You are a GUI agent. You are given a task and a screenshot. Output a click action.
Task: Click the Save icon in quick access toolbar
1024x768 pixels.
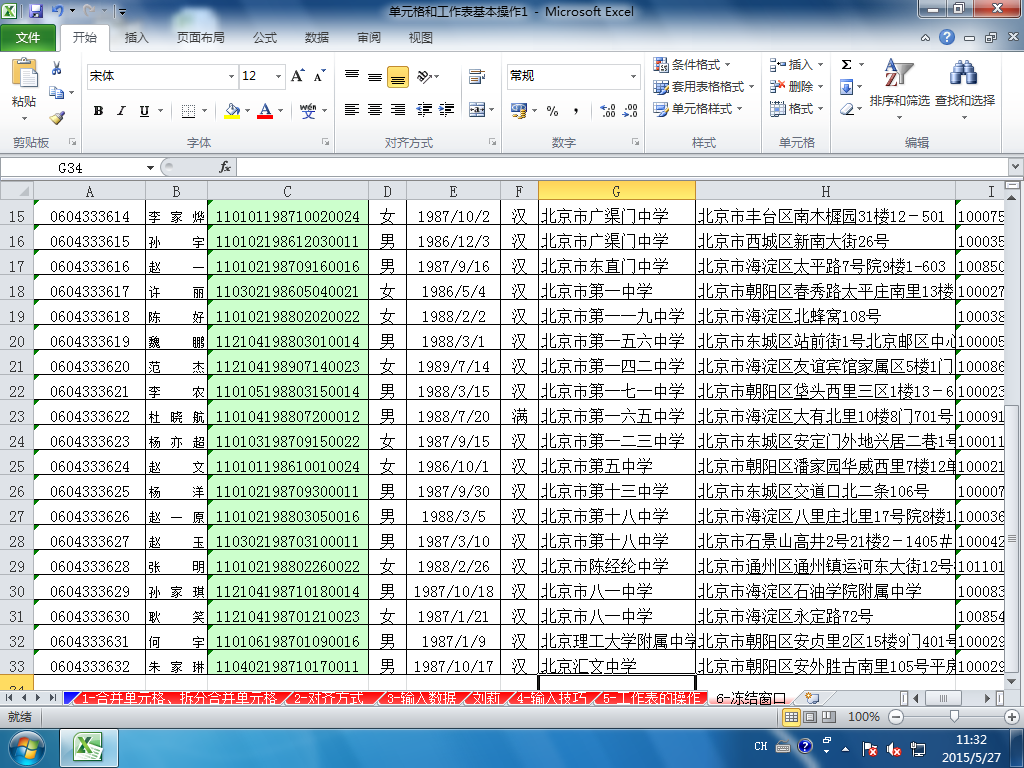pos(35,11)
